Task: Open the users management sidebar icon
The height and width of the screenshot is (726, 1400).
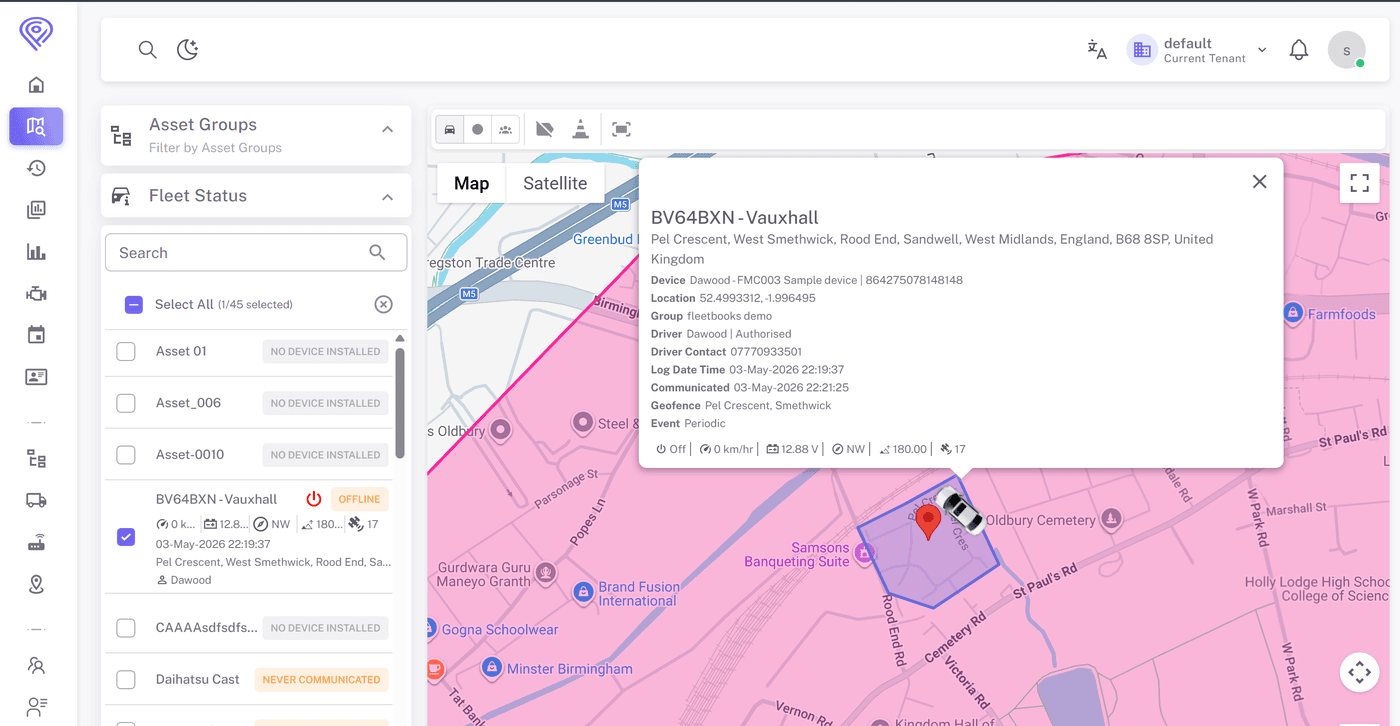Action: (37, 665)
